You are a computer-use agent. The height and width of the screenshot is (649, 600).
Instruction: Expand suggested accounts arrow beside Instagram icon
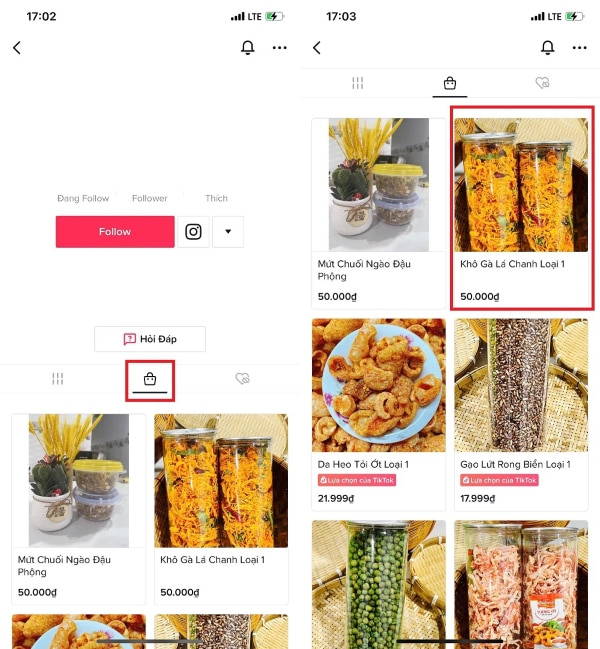coord(228,232)
